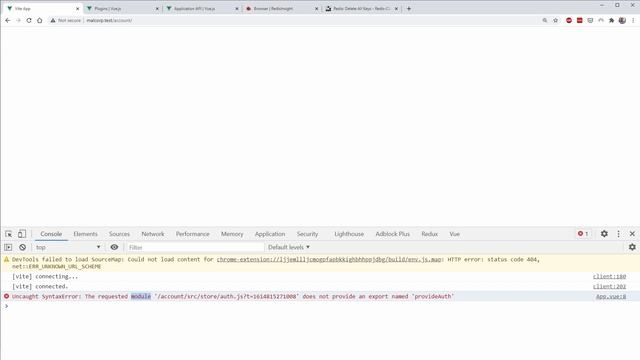
Task: Open the Default levels dropdown
Action: (289, 247)
